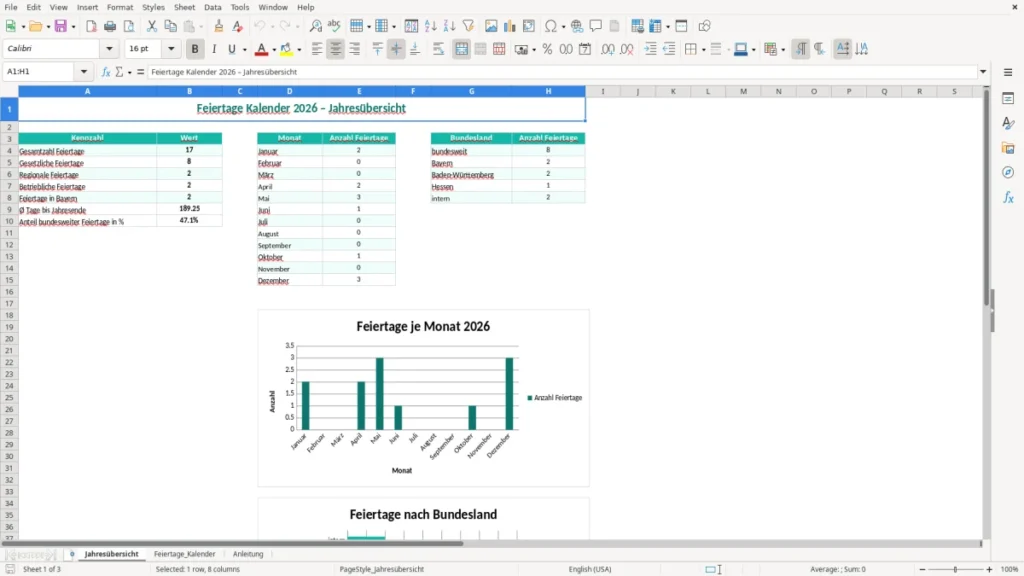Click the 100% zoom level
1024x576 pixels.
tap(1010, 569)
